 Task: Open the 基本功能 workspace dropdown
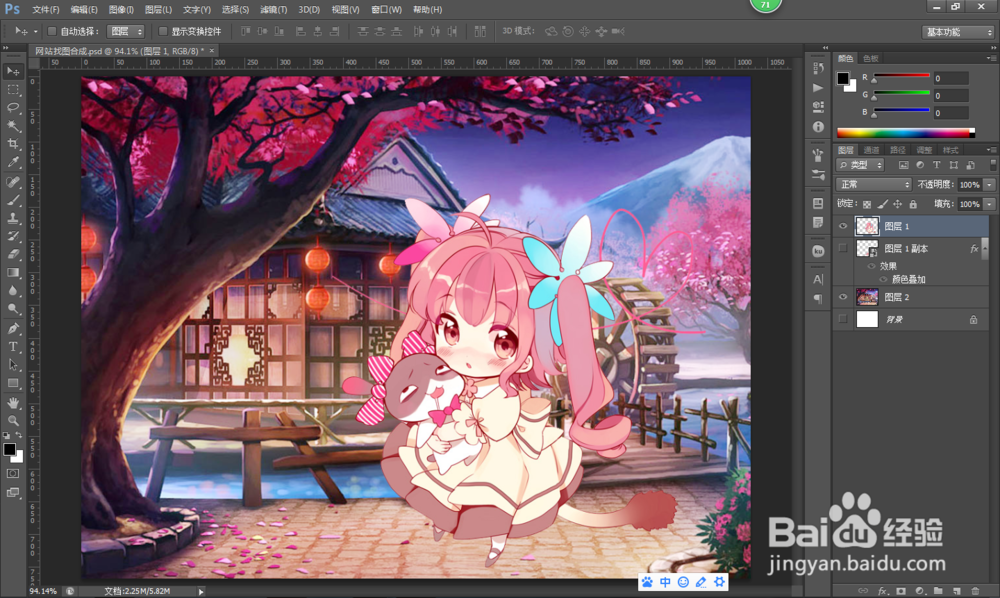[959, 32]
